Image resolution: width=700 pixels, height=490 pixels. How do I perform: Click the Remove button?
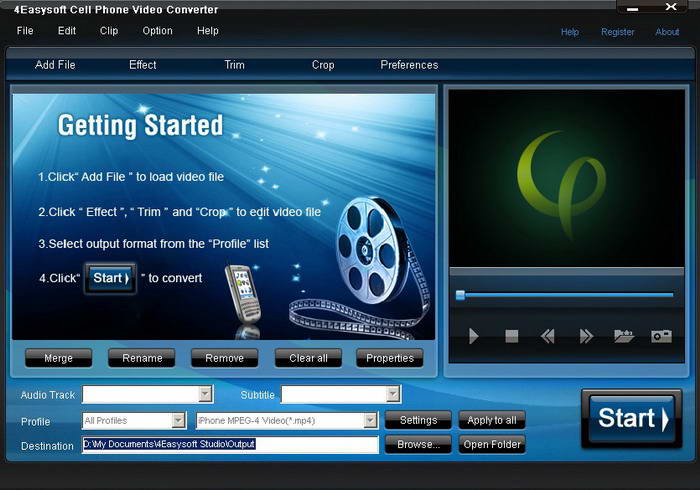[x=225, y=358]
